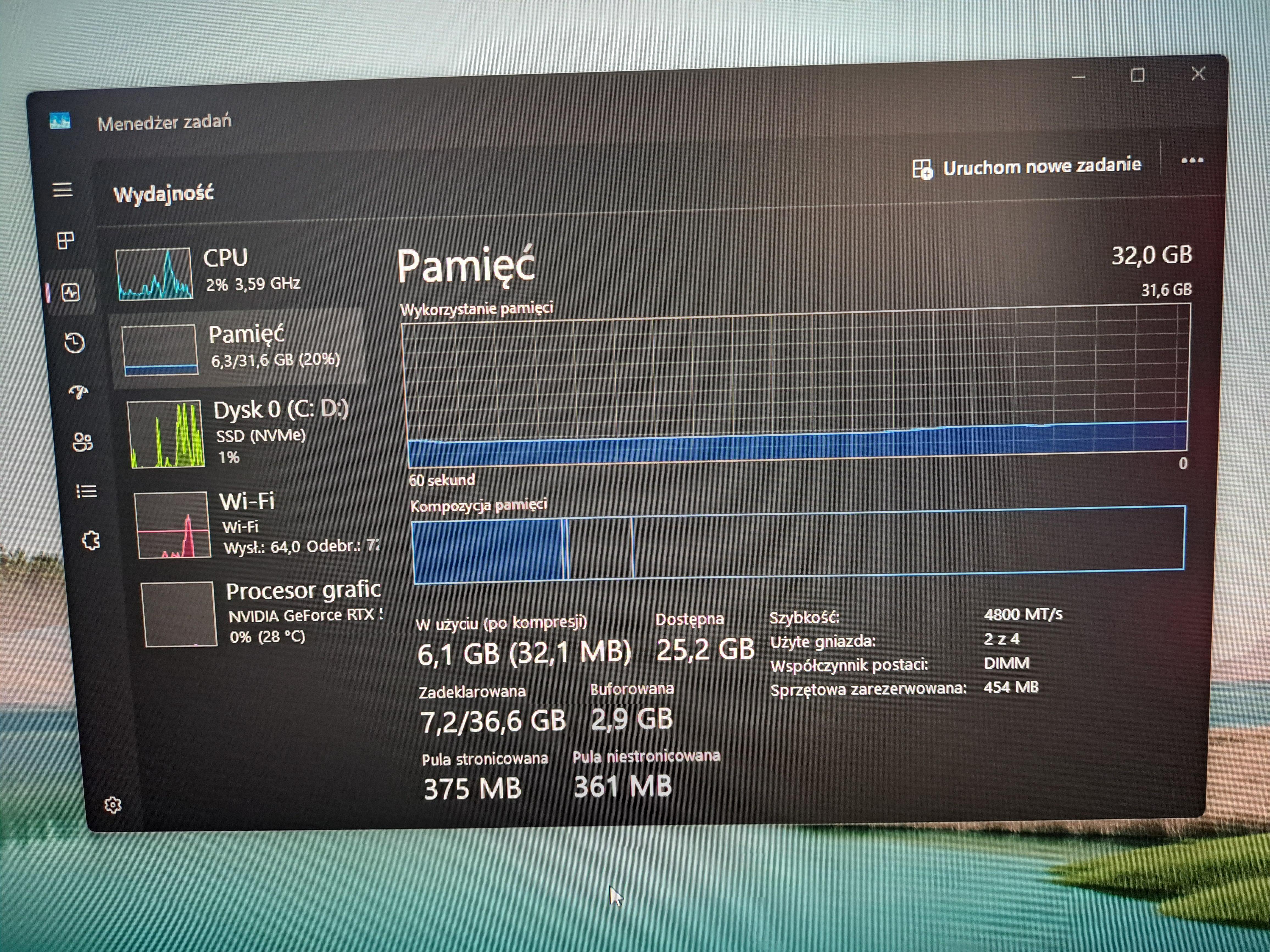Open the Services puzzle icon
1270x952 pixels.
tap(91, 541)
